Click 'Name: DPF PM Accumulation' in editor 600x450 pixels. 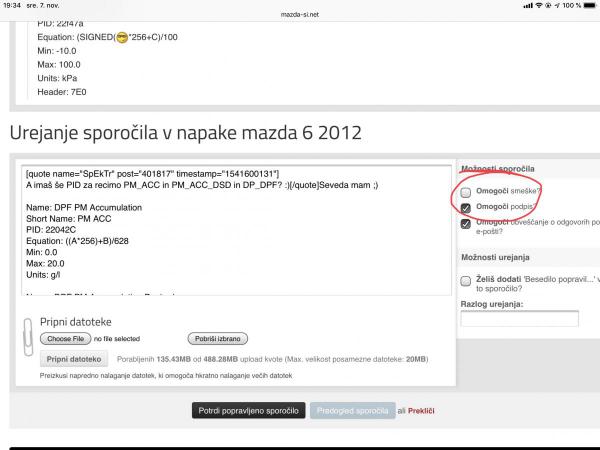click(84, 207)
